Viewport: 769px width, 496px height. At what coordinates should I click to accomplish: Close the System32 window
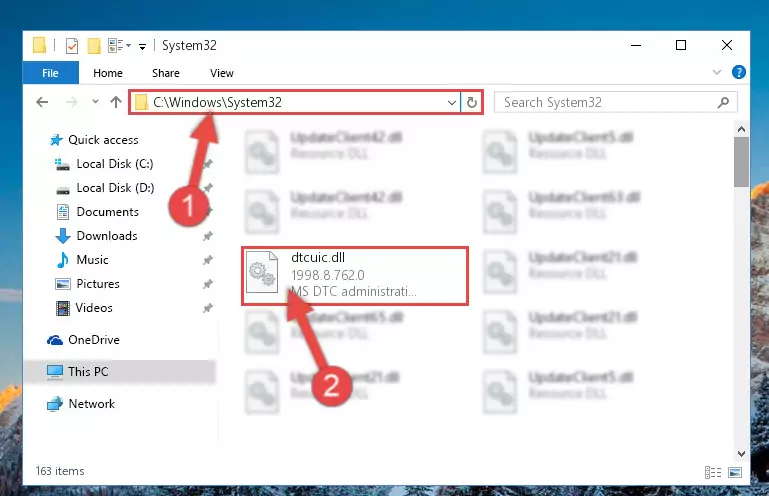(727, 46)
